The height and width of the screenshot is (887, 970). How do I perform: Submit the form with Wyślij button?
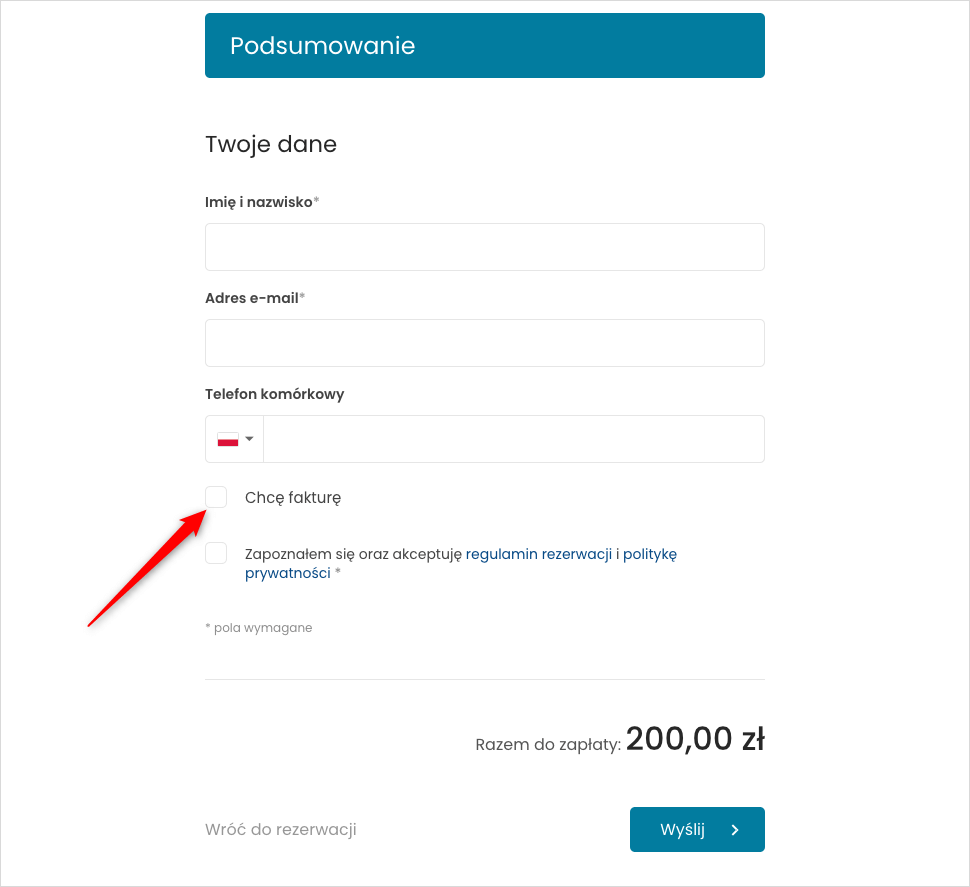click(697, 829)
